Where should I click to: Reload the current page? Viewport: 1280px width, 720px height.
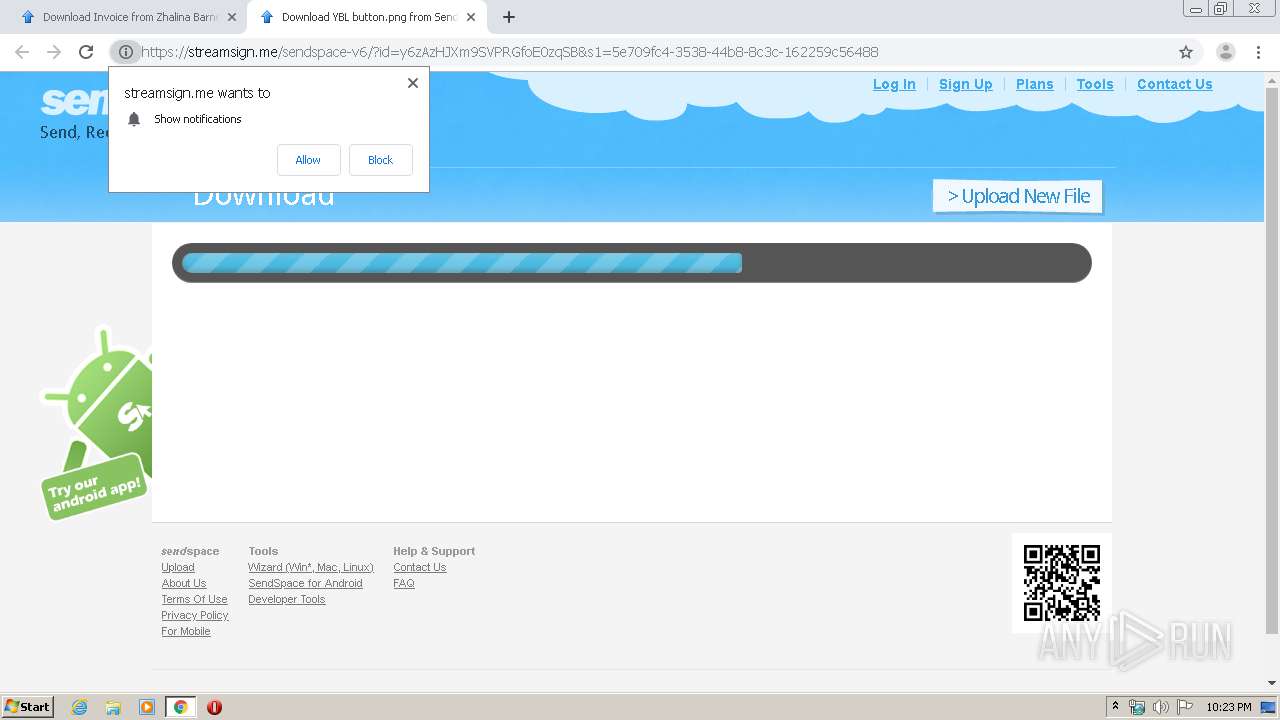point(86,52)
